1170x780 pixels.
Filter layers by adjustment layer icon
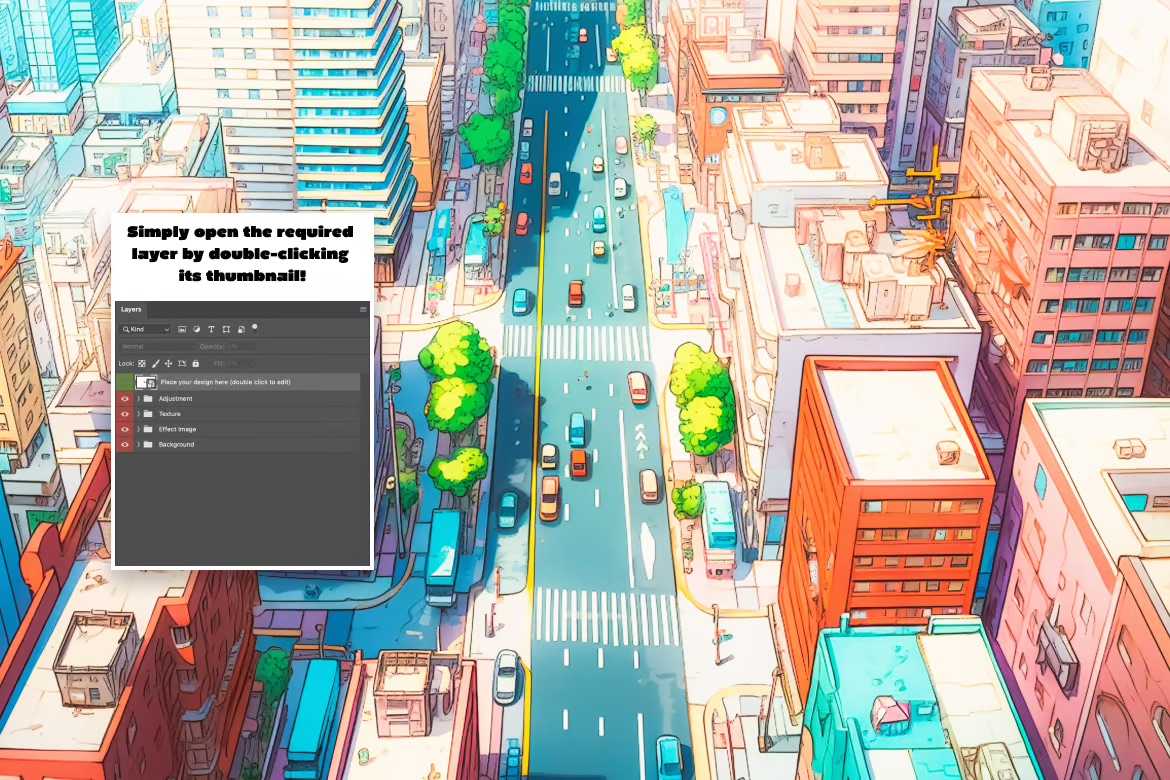pyautogui.click(x=196, y=329)
